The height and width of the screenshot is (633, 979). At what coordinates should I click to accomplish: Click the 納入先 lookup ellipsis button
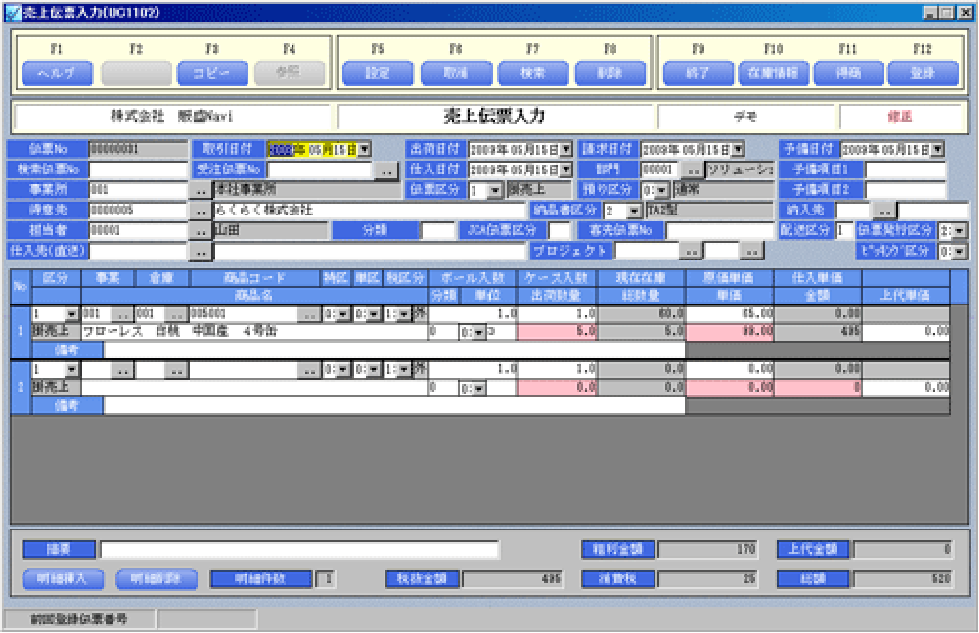click(883, 210)
